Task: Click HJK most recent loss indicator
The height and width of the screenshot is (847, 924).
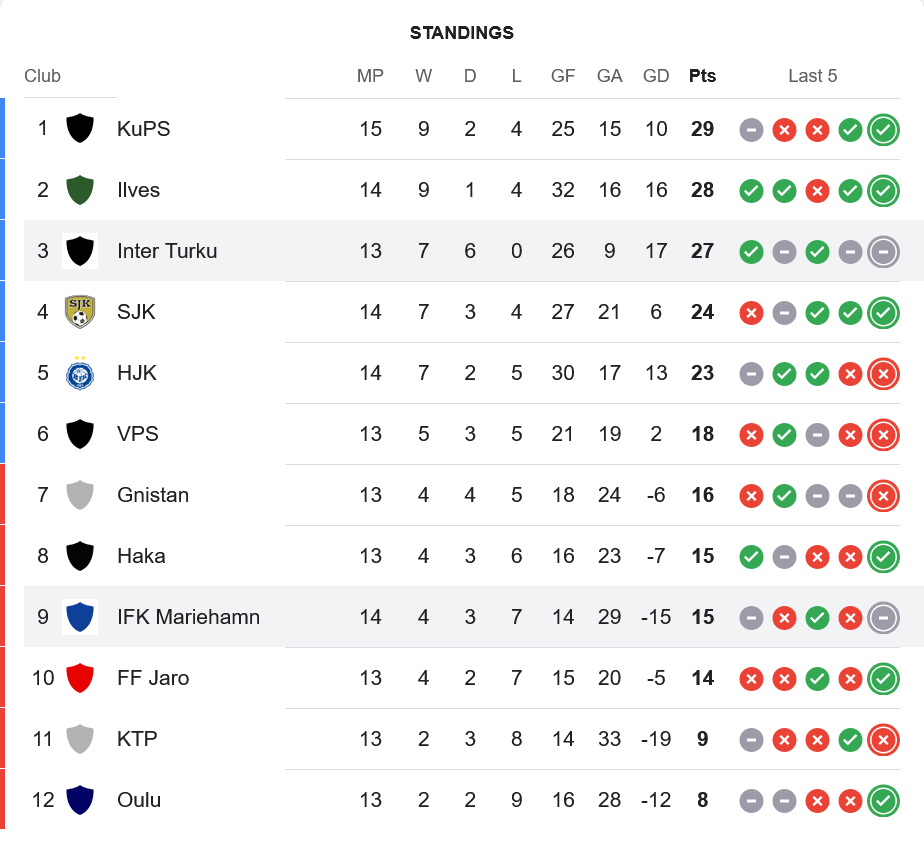Action: click(x=883, y=373)
